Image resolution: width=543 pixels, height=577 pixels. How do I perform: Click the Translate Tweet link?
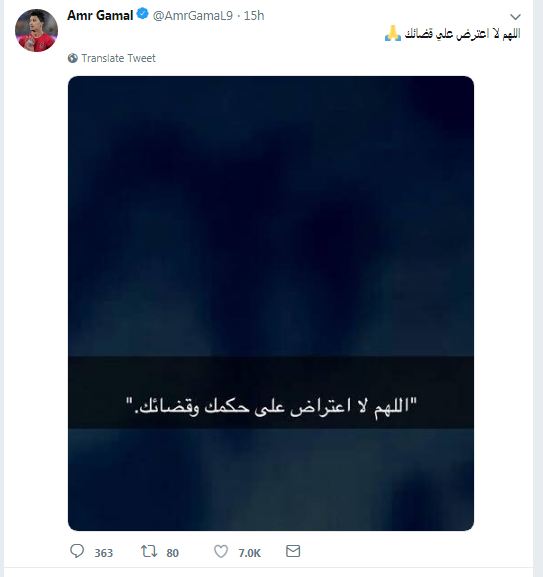click(118, 58)
